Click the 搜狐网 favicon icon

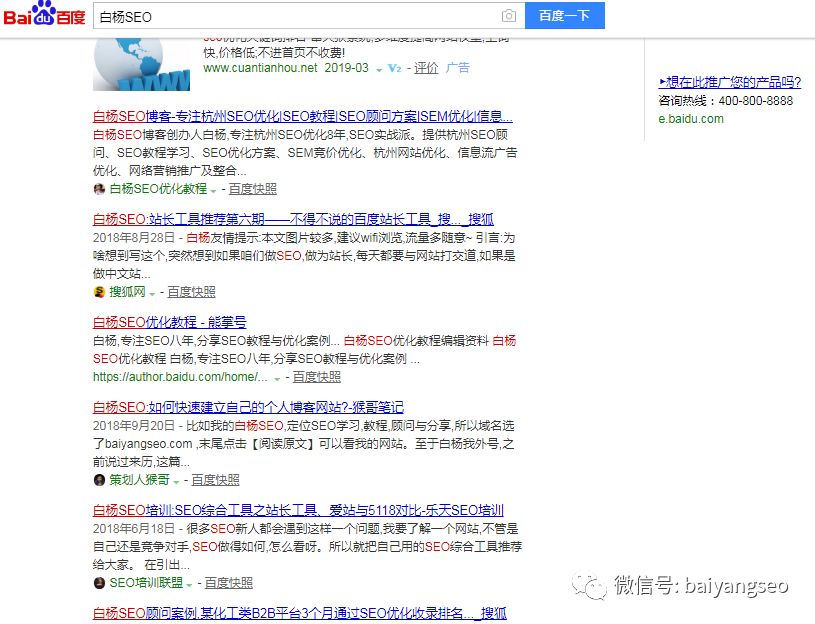[x=99, y=292]
